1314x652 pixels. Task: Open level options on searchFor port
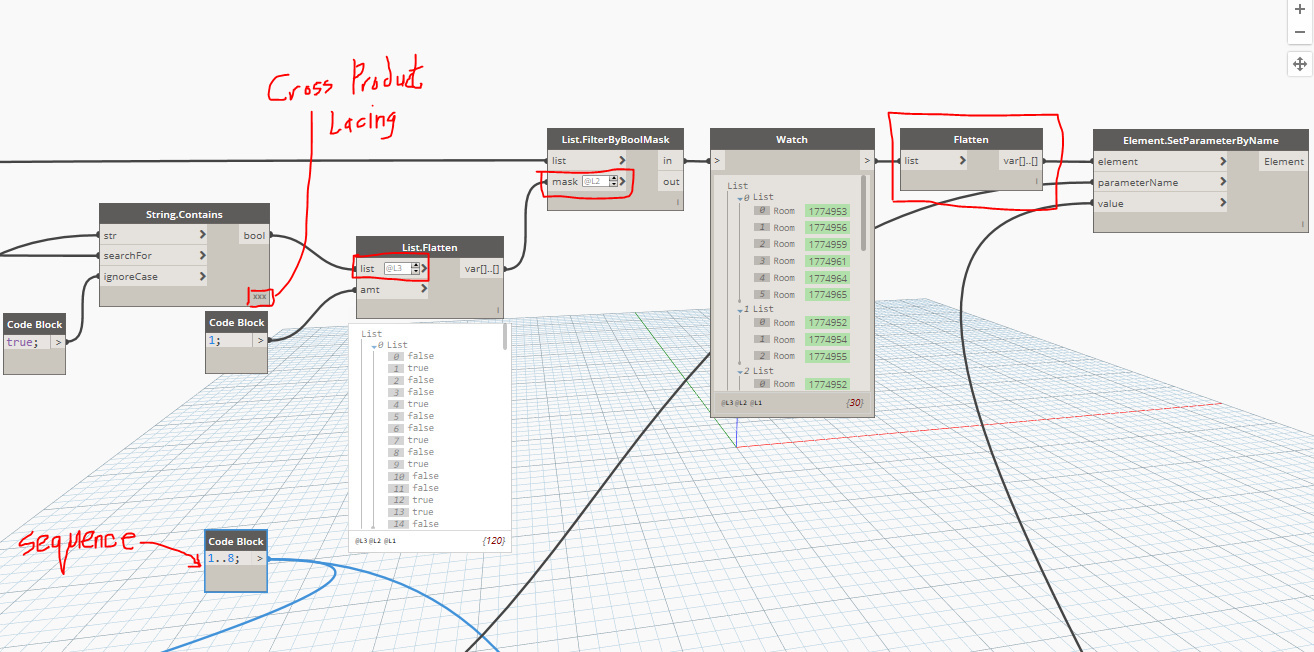click(203, 256)
